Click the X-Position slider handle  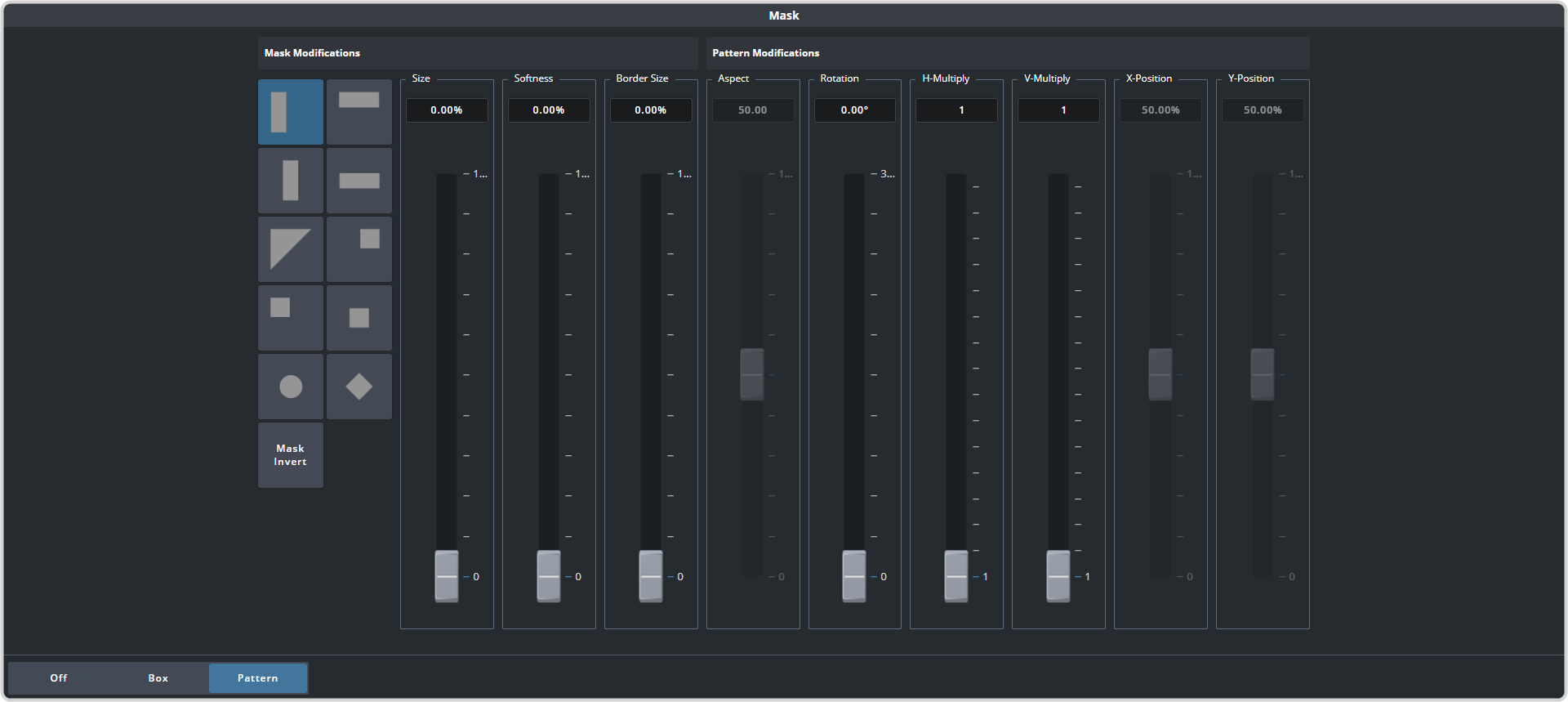[x=1160, y=374]
